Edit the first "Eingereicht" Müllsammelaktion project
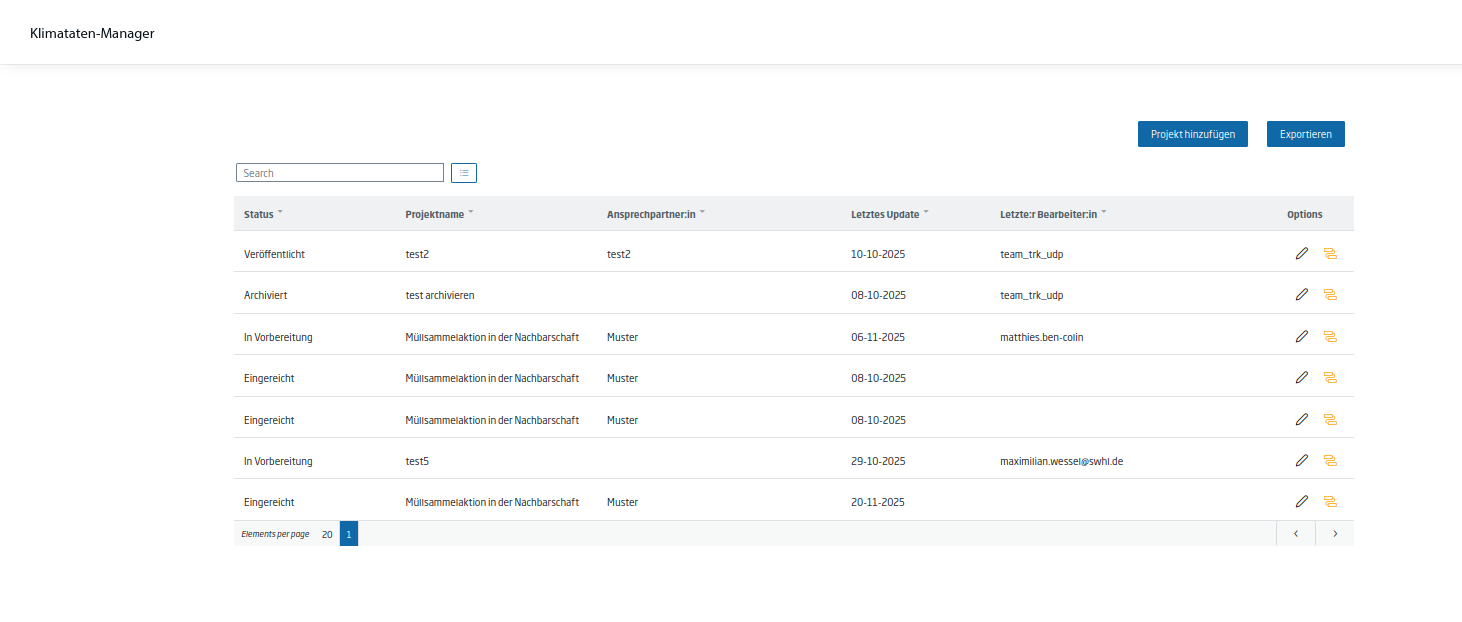This screenshot has width=1462, height=622. click(1302, 377)
